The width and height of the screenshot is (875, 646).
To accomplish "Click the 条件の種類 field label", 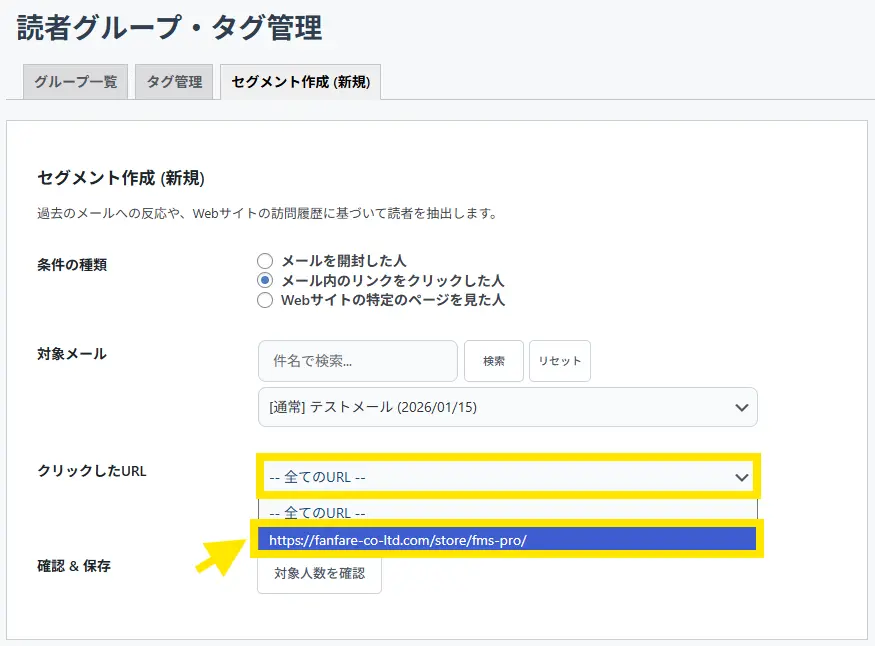I will [72, 265].
